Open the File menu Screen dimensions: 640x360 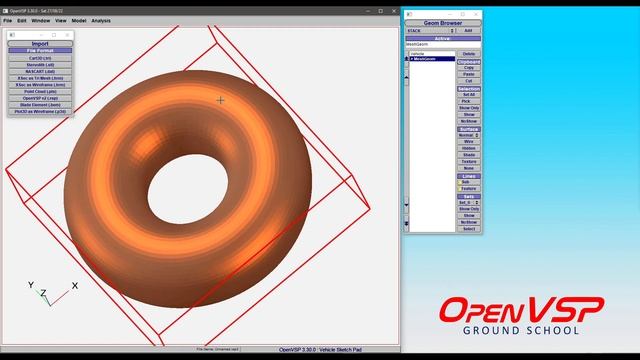pyautogui.click(x=7, y=20)
